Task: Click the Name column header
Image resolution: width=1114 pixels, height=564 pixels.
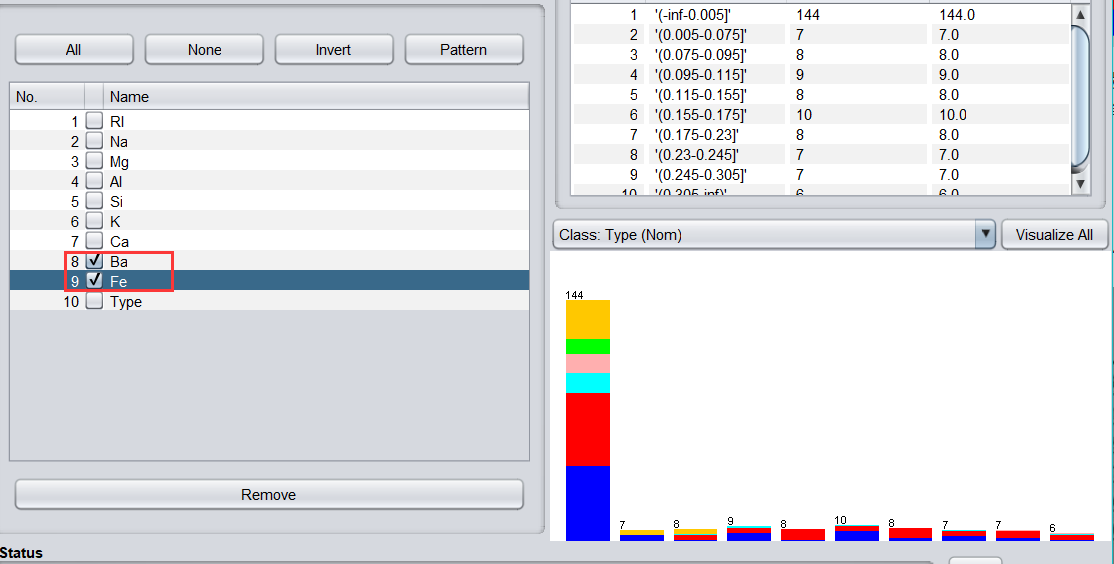Action: 316,97
